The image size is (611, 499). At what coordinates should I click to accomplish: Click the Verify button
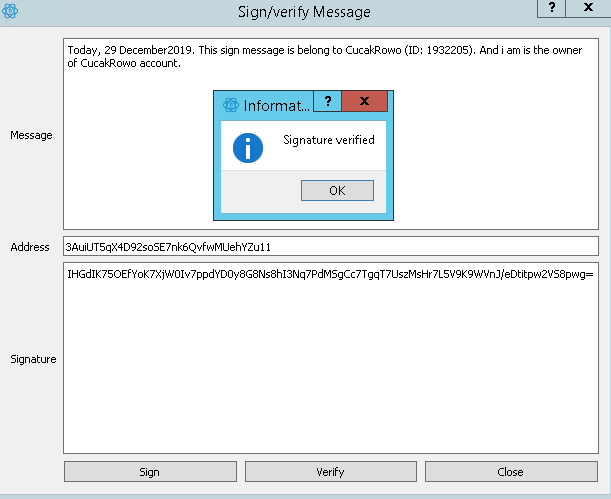click(x=330, y=472)
